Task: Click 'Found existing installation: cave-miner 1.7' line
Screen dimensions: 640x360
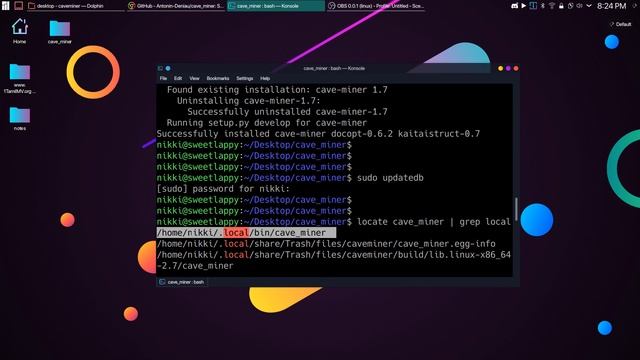Action: pyautogui.click(x=277, y=90)
